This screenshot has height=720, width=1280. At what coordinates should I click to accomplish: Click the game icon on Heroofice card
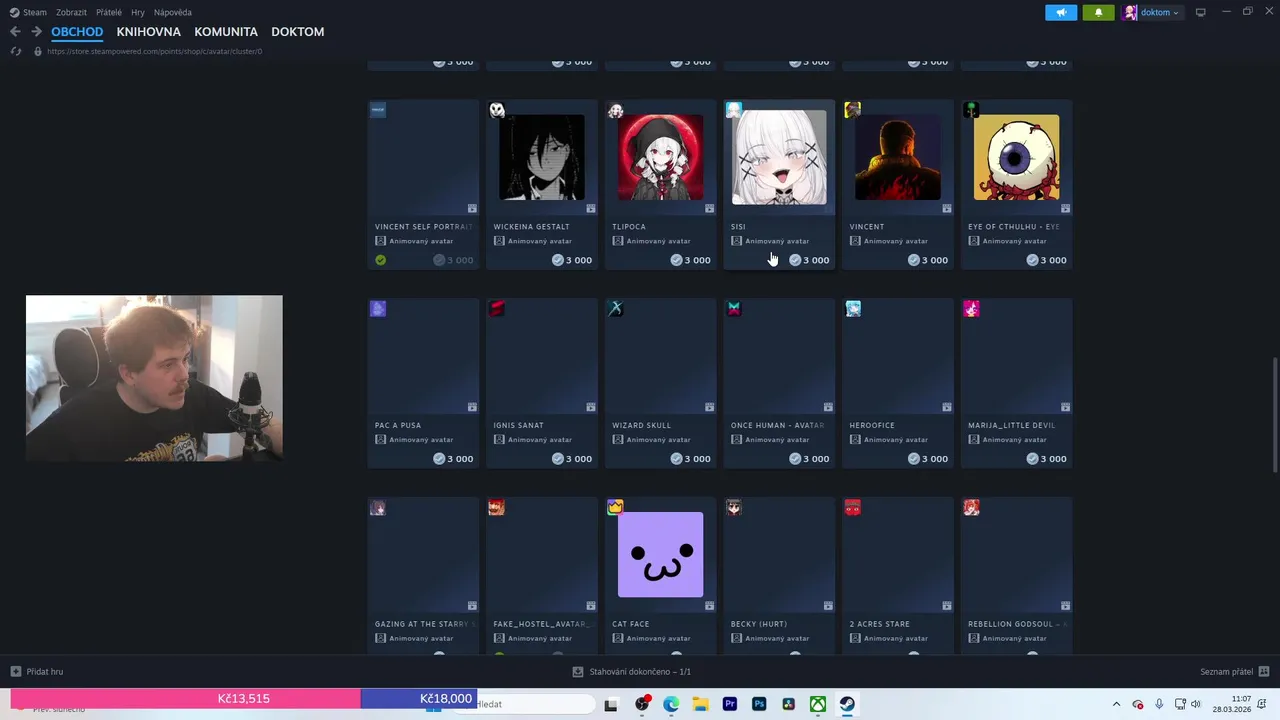click(853, 309)
